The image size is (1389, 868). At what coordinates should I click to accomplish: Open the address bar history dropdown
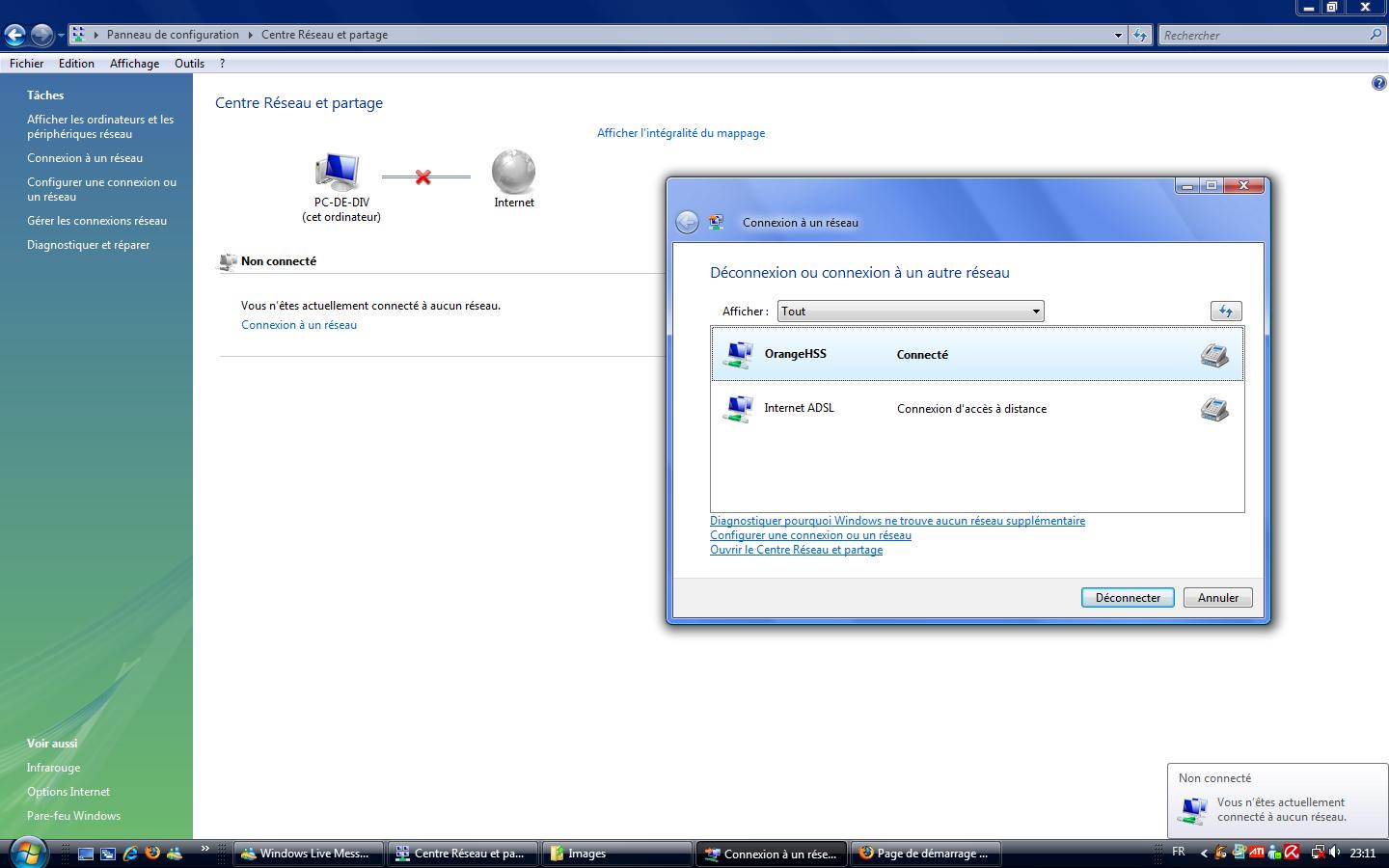[x=1117, y=35]
